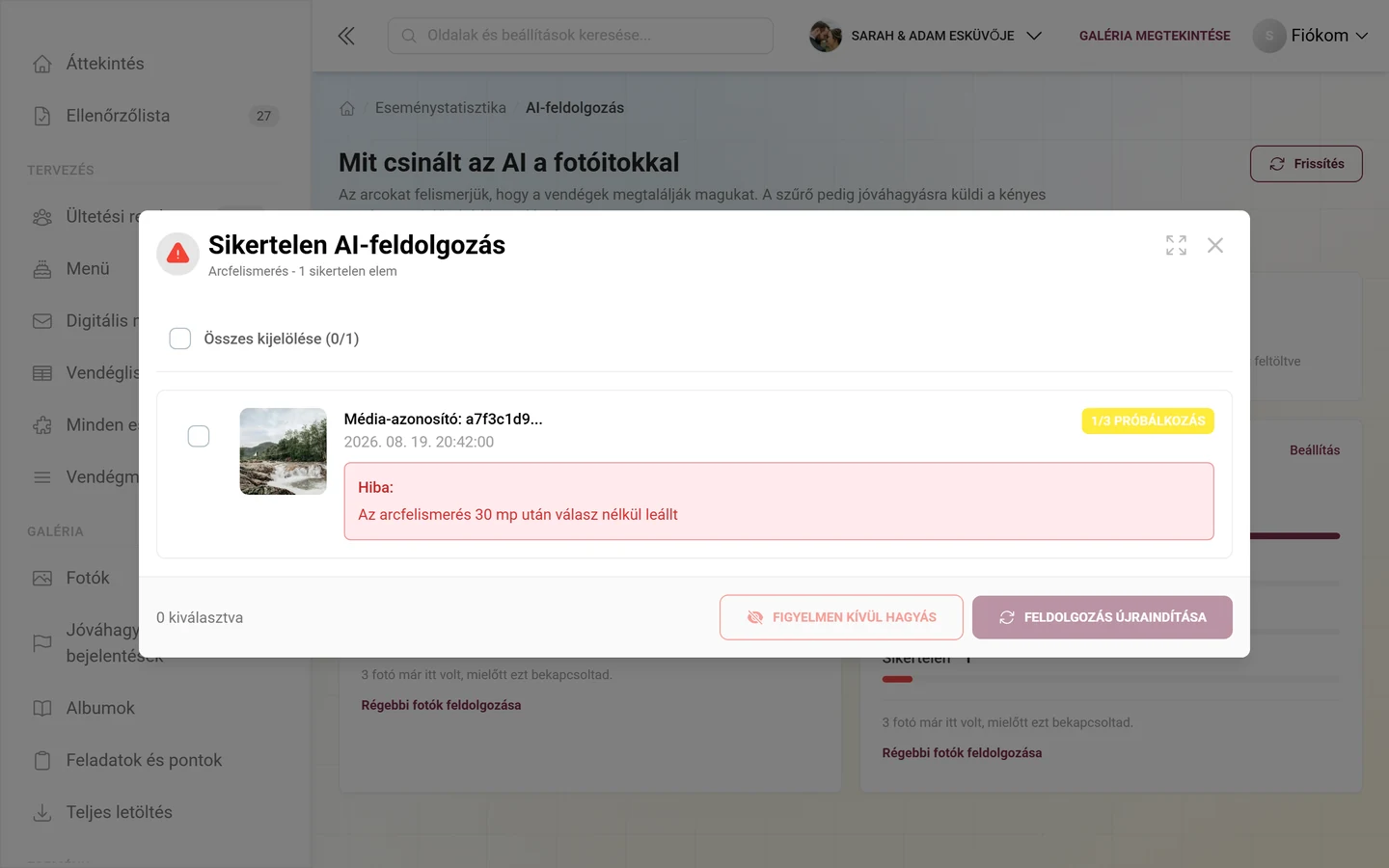This screenshot has width=1389, height=868.
Task: Open the Menü icon in sidebar
Action: coord(42,269)
